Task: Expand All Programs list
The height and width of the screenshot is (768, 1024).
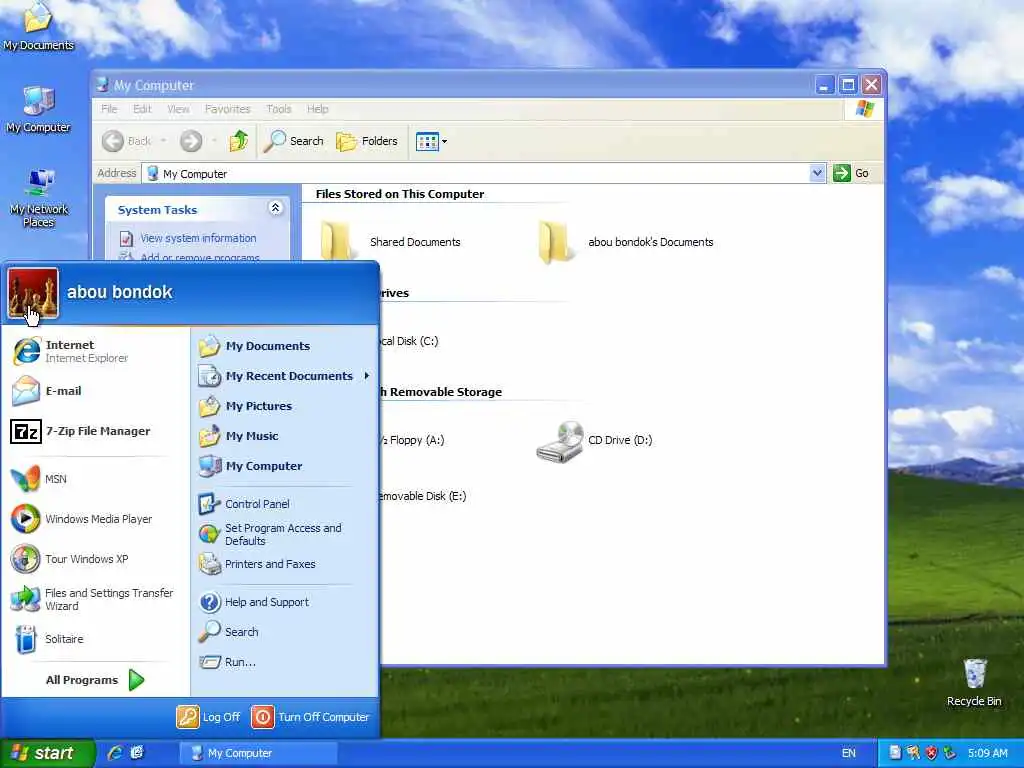Action: [95, 680]
